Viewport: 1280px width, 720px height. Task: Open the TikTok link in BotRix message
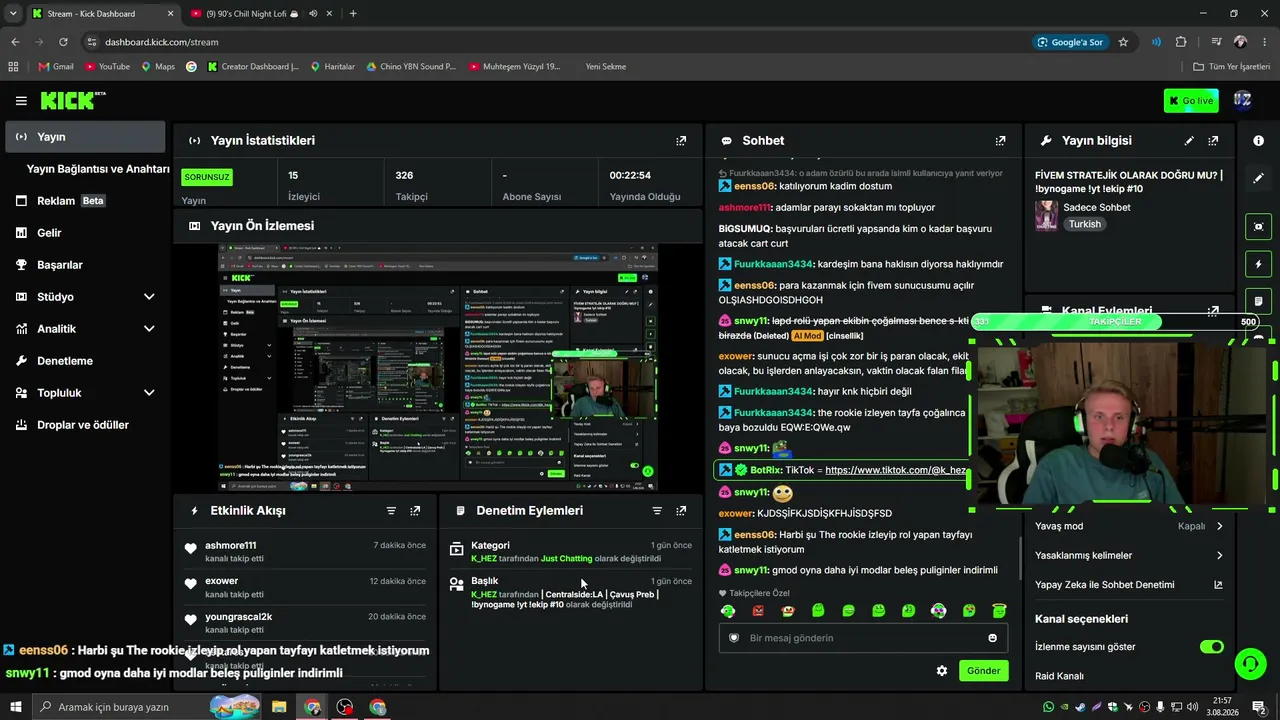pyautogui.click(x=896, y=470)
